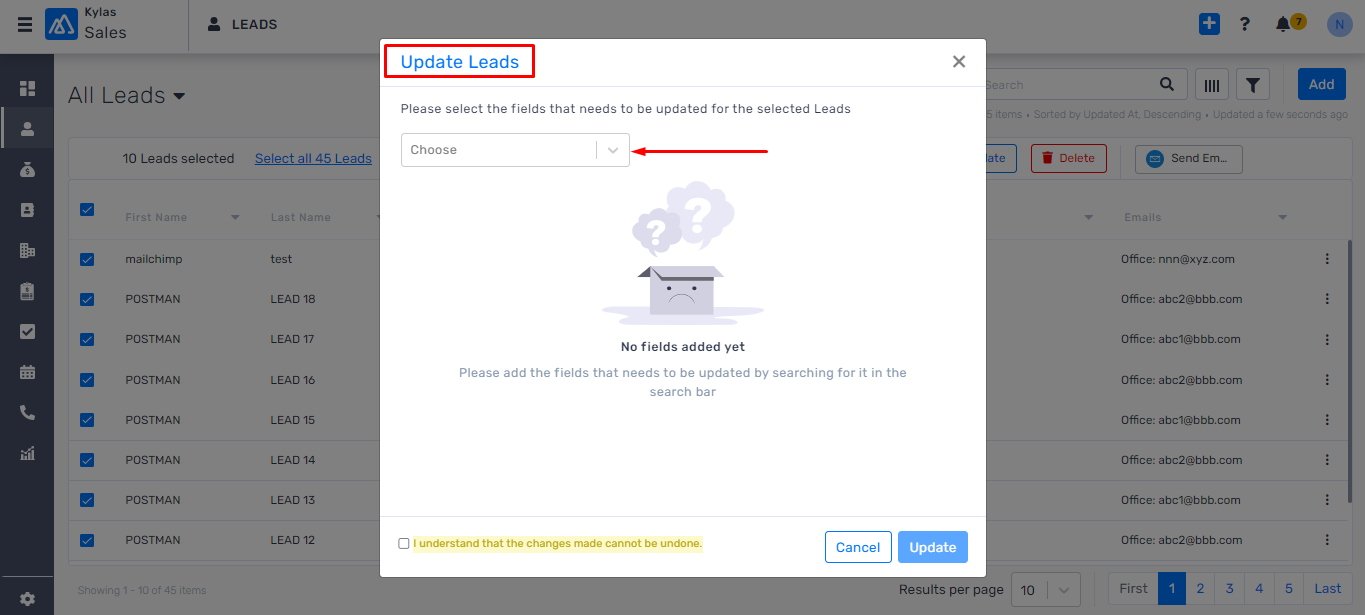Open the Calls phone icon in the sidebar

27,412
